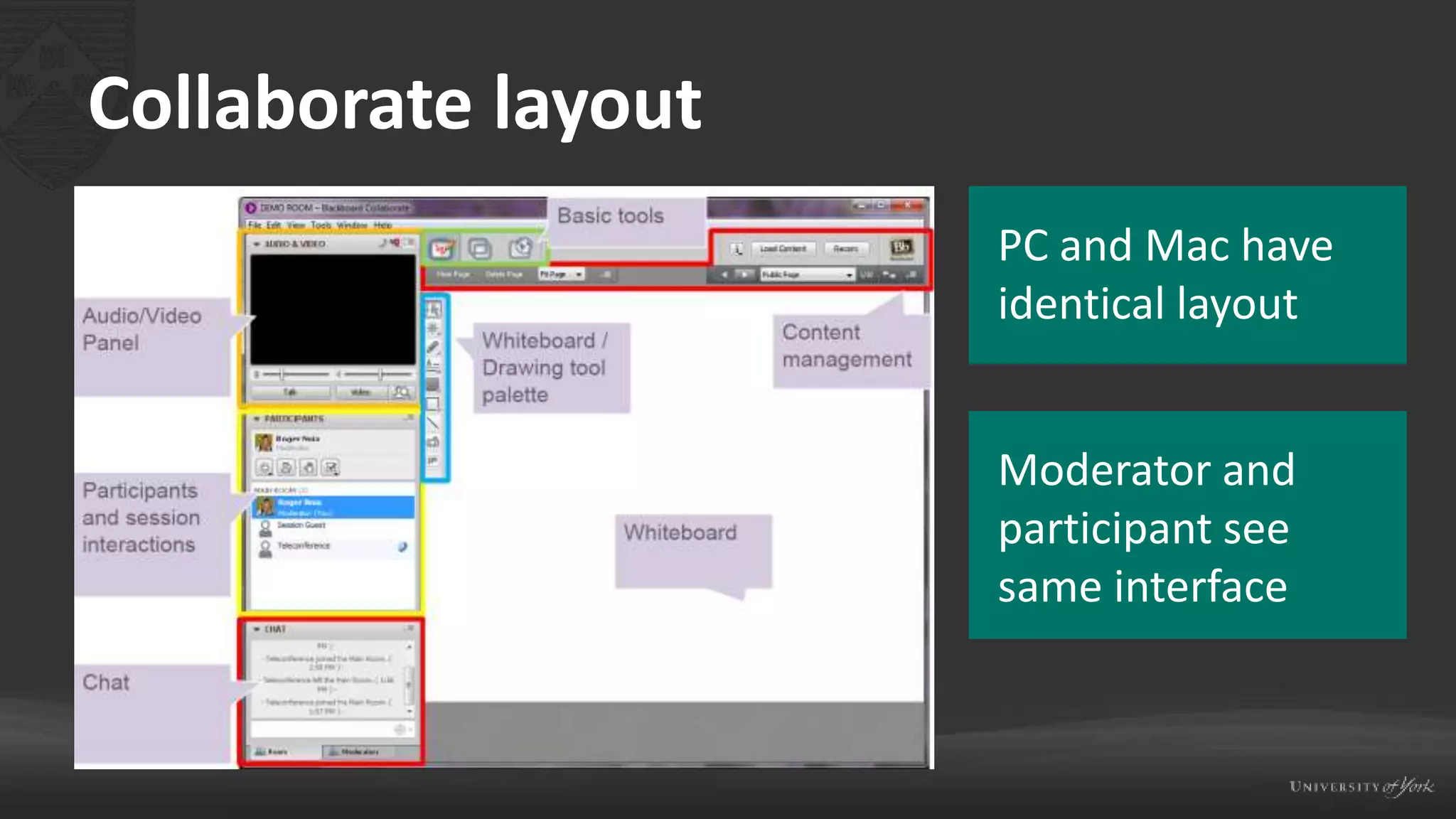Open Chat panel options menu

point(409,628)
